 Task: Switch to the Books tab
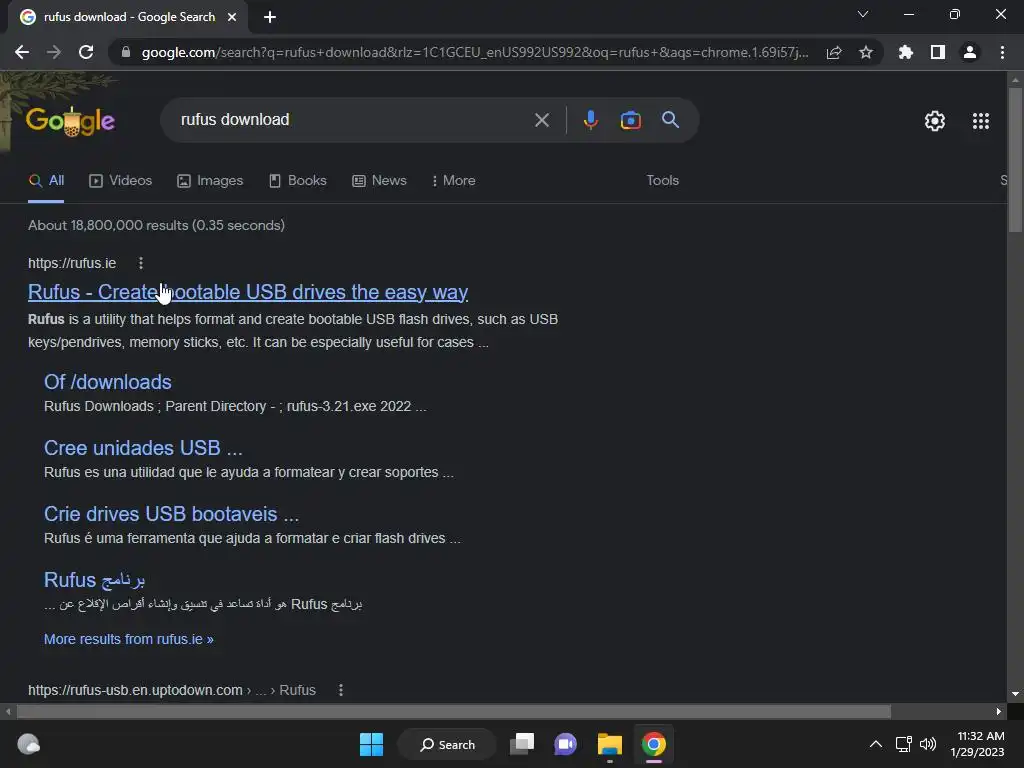(x=297, y=181)
